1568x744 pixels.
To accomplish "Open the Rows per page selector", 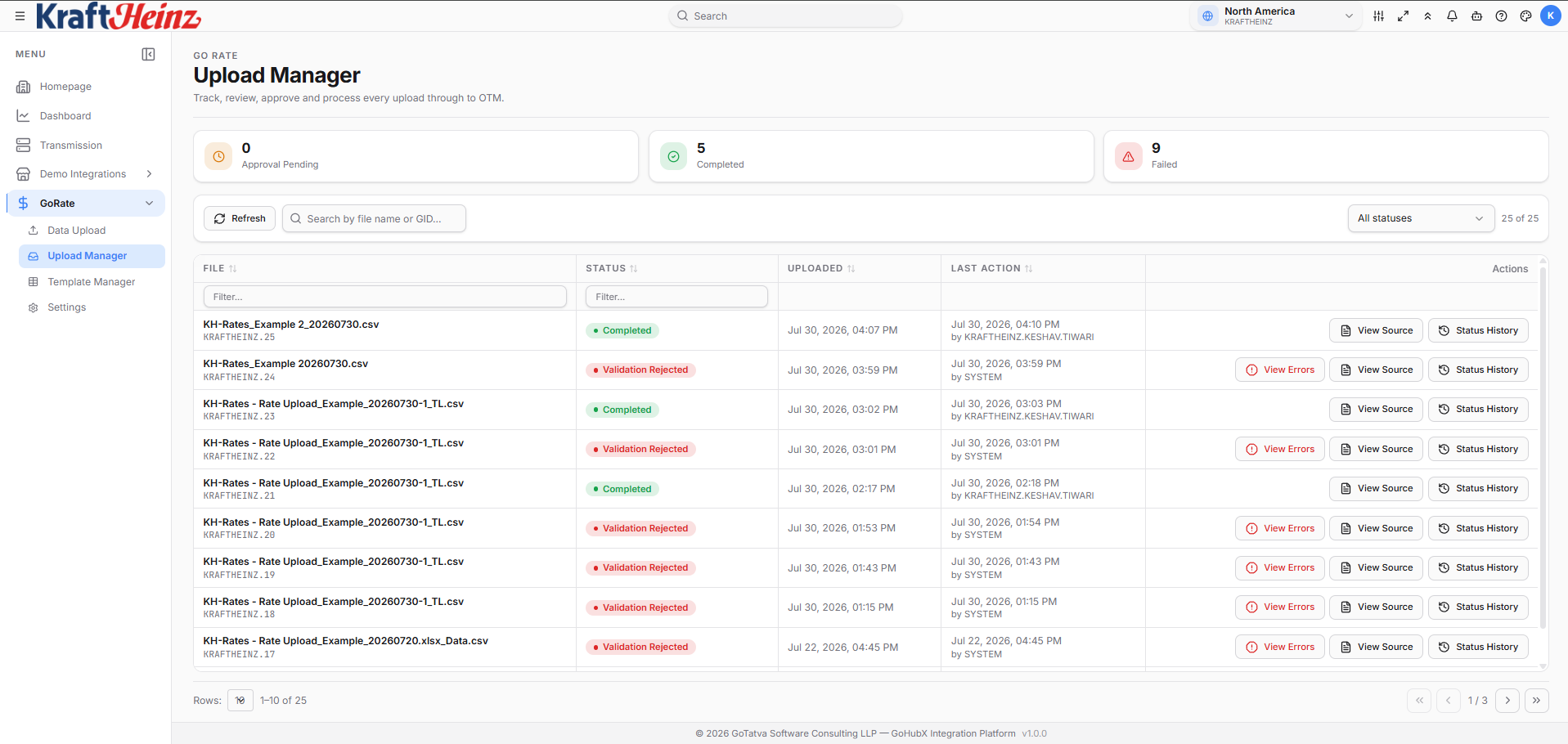I will coord(240,701).
